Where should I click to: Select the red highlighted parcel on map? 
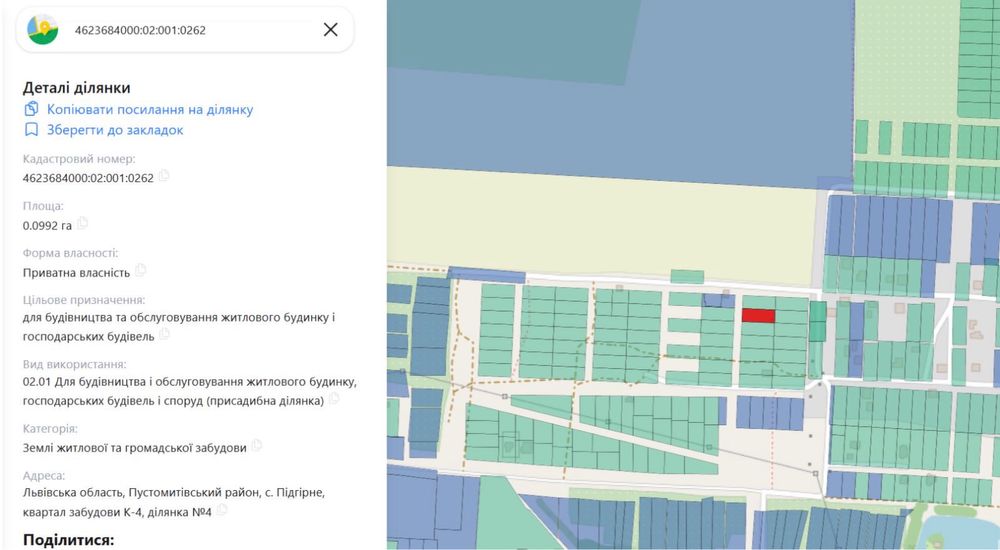point(758,316)
